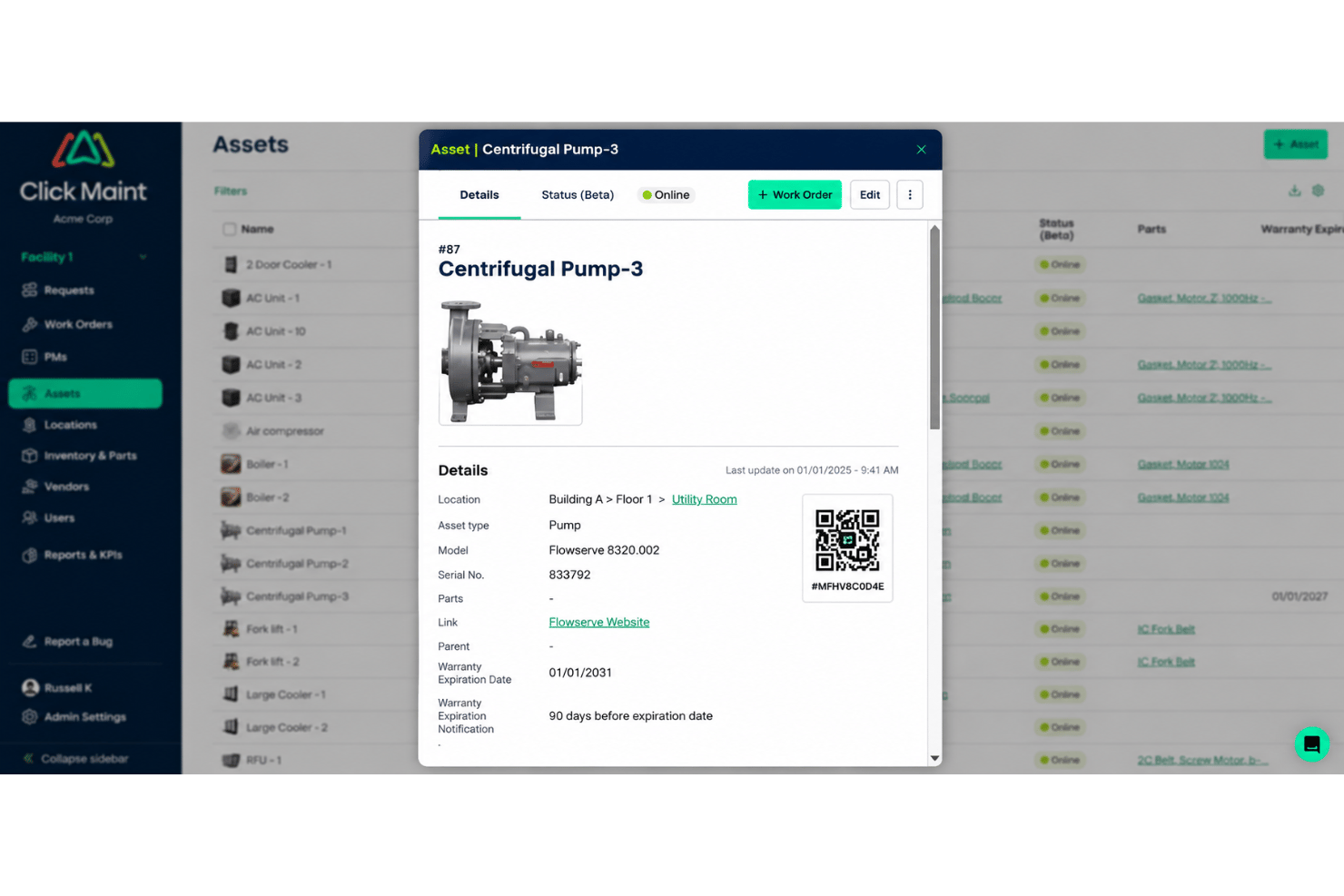Click the centrifugal pump image thumbnail
1344x896 pixels.
coord(510,363)
